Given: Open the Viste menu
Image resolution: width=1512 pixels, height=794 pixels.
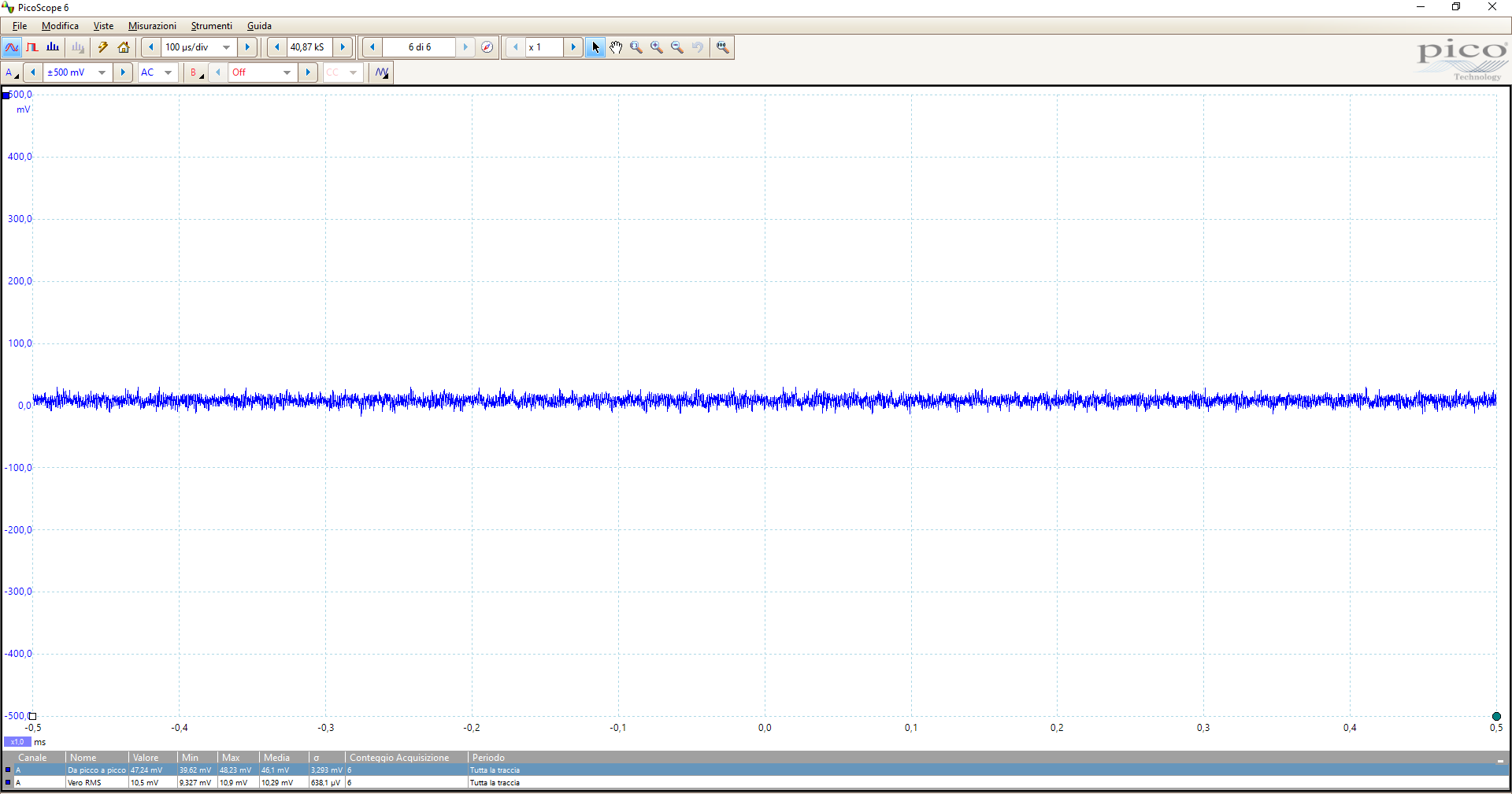Looking at the screenshot, I should point(103,26).
